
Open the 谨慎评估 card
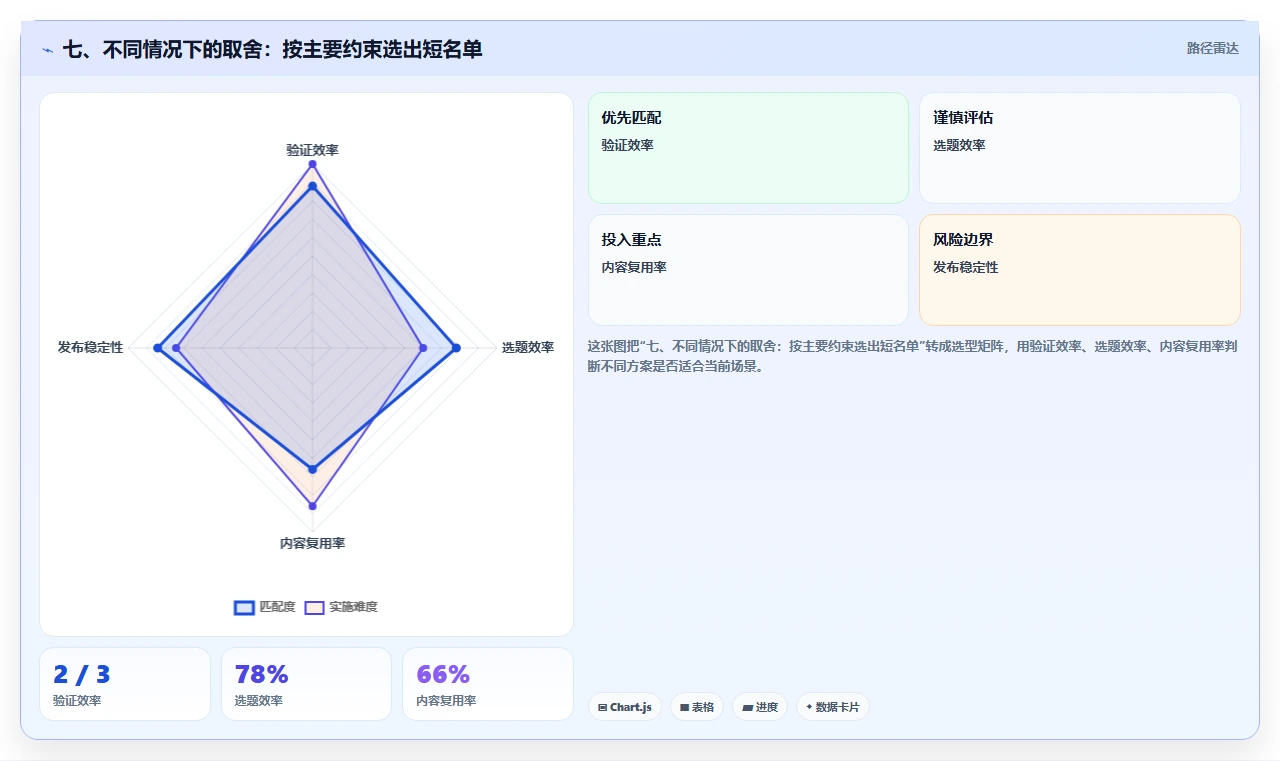[x=1080, y=148]
